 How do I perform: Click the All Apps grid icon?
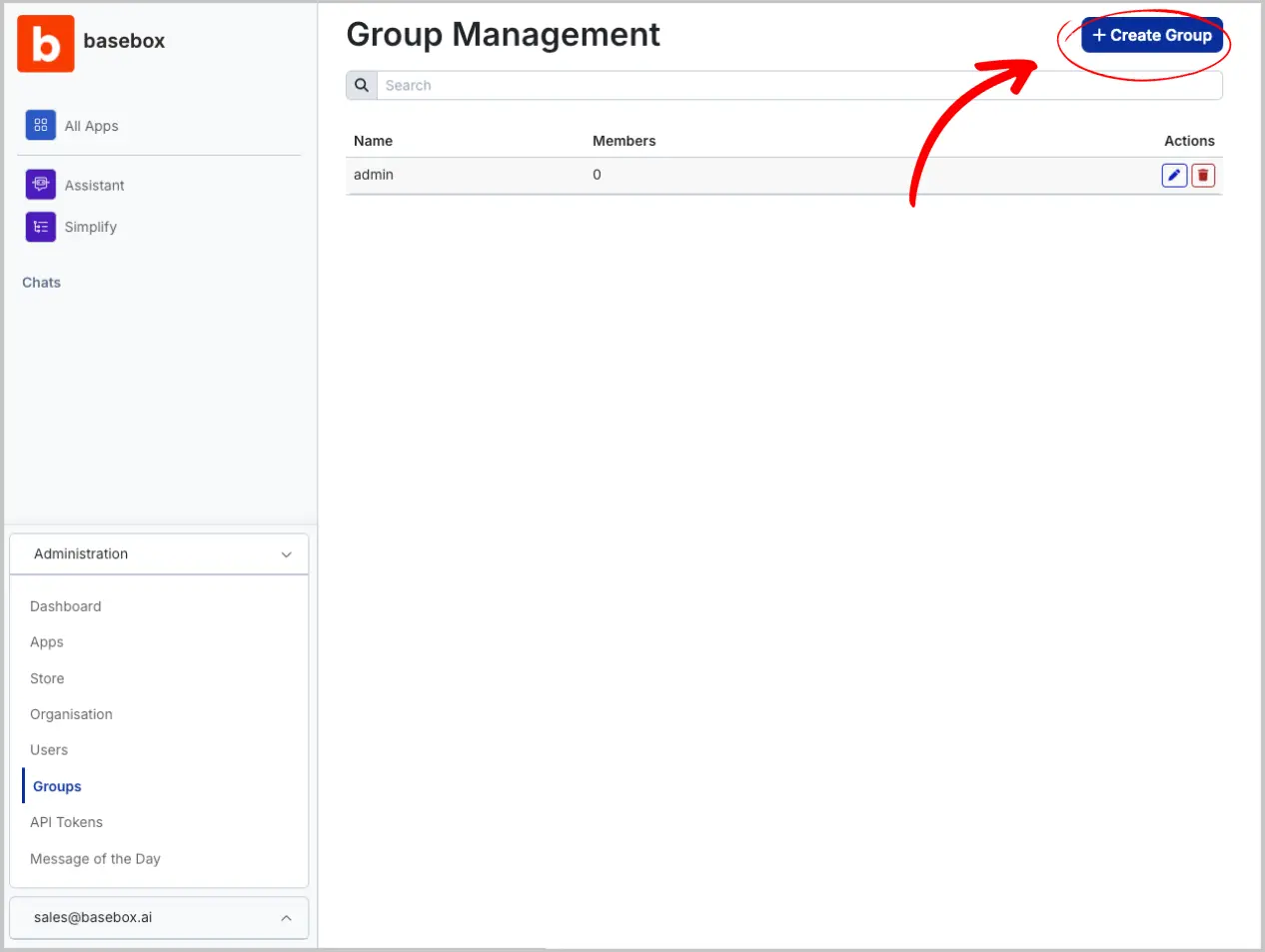(41, 125)
